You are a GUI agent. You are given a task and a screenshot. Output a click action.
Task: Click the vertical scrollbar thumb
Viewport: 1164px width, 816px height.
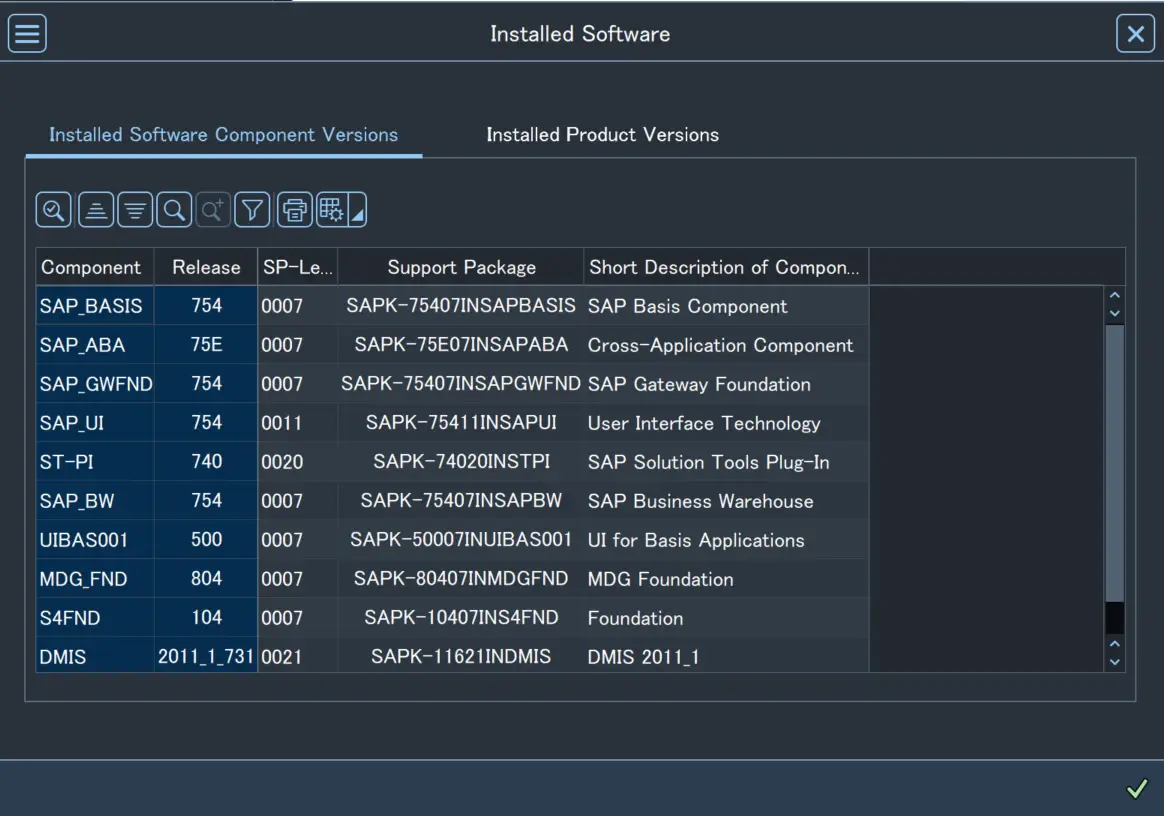[x=1114, y=463]
